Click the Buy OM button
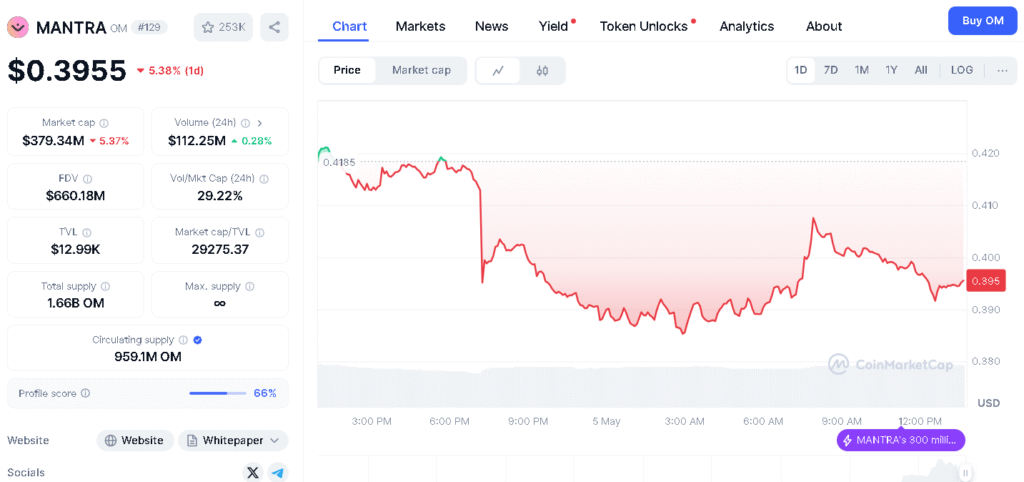Screen dimensions: 1024x482 coord(983,20)
